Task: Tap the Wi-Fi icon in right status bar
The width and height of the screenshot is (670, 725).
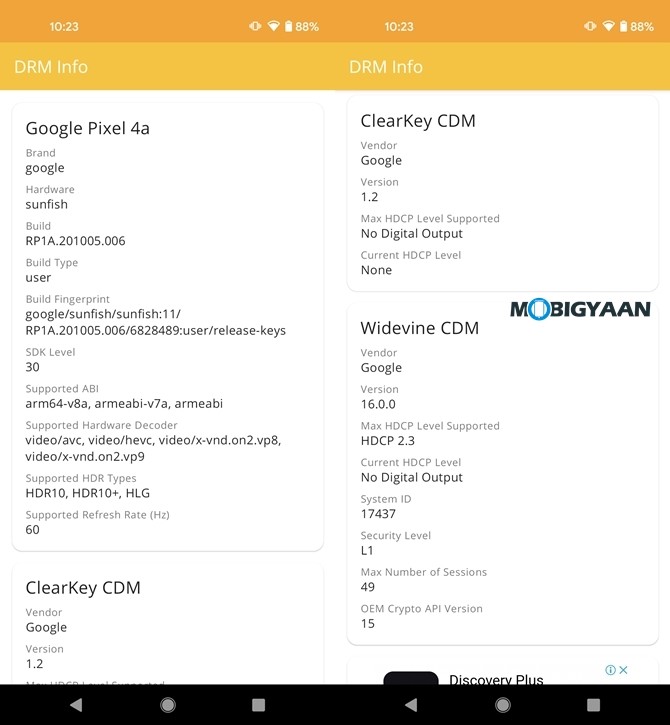Action: 609,26
